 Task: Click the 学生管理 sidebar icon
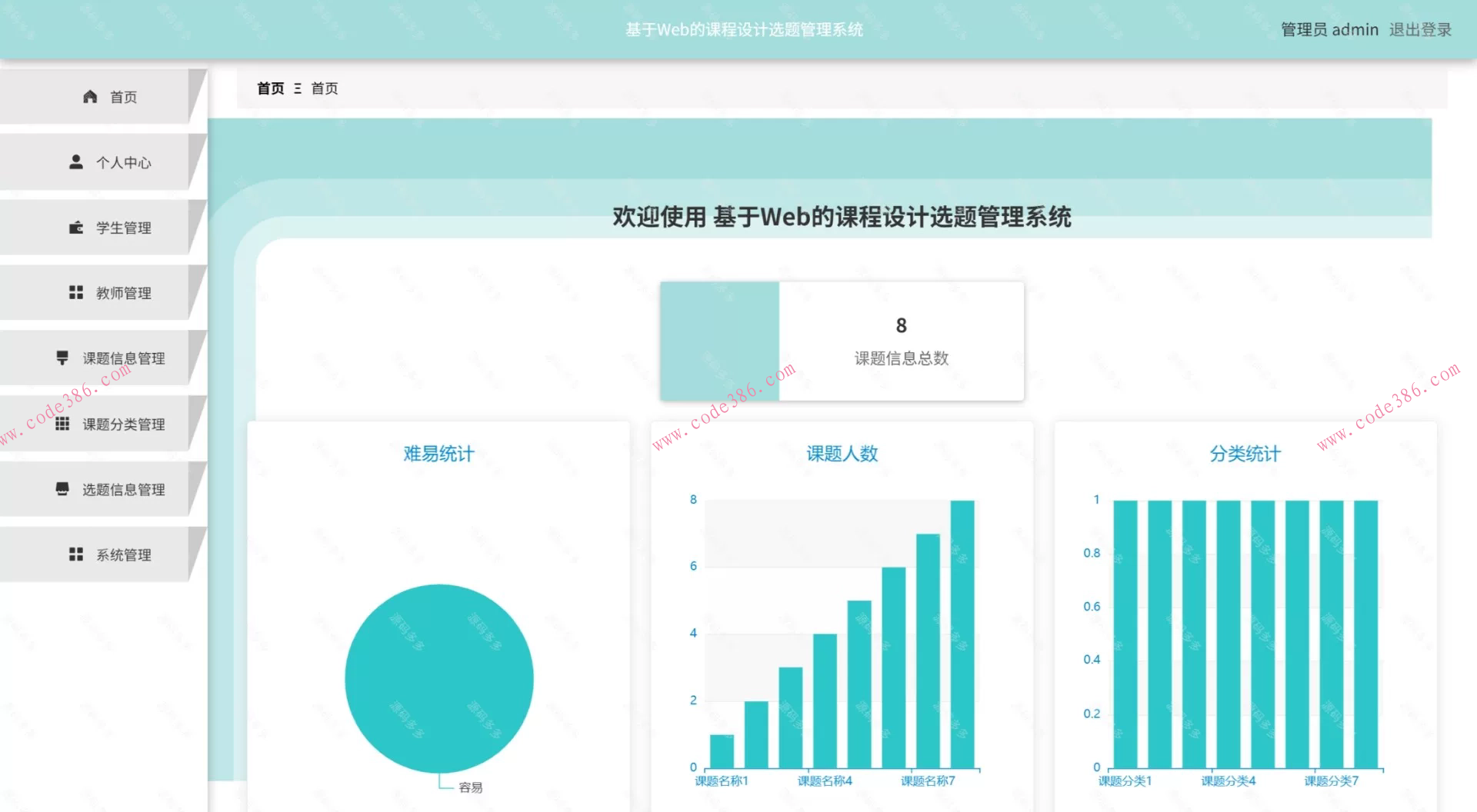[x=76, y=228]
